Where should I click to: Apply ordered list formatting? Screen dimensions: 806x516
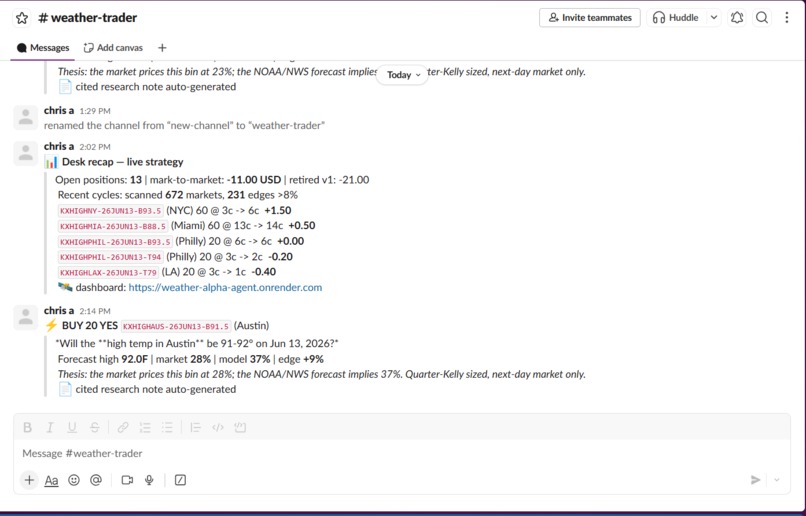[x=145, y=427]
